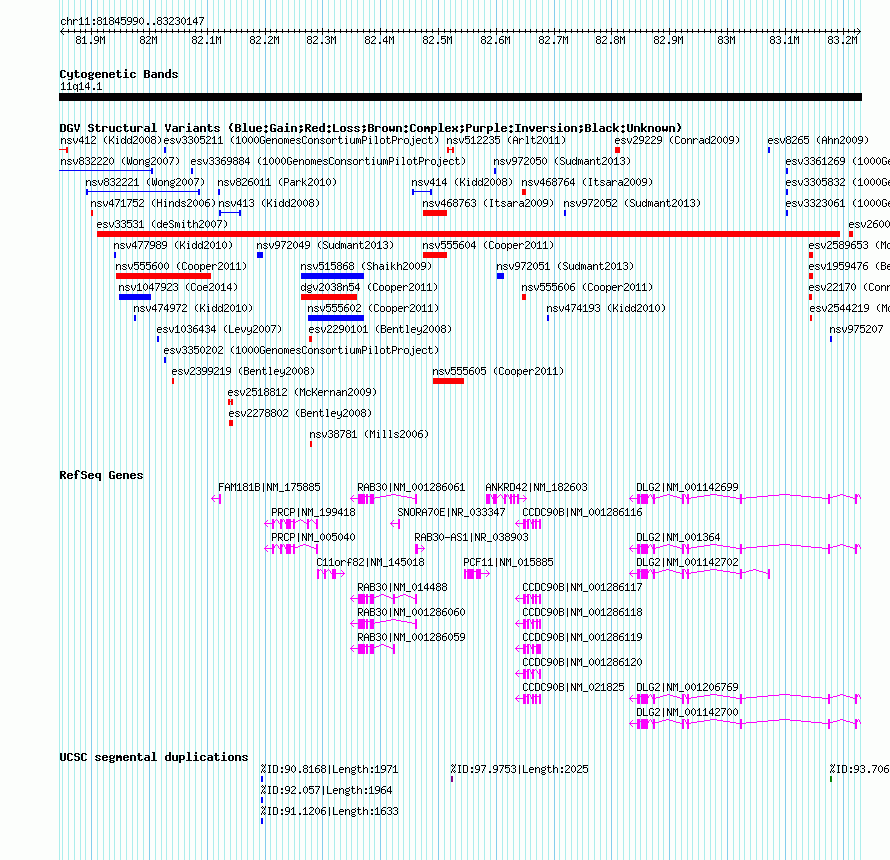Click the nsv468764 (Itsara2009) variant label
Screen dimensions: 890x860
coord(587,182)
